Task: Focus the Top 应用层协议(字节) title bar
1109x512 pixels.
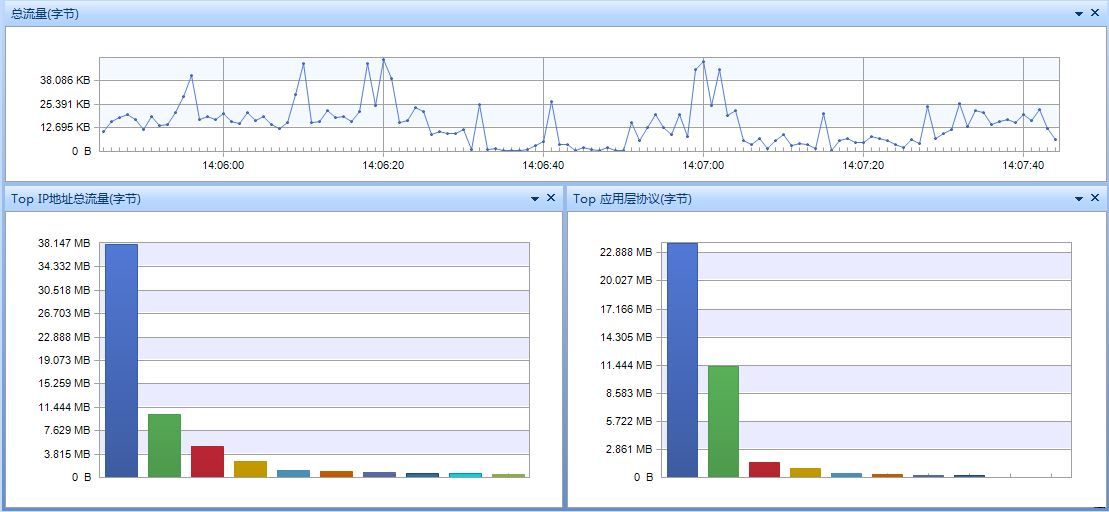Action: 632,199
